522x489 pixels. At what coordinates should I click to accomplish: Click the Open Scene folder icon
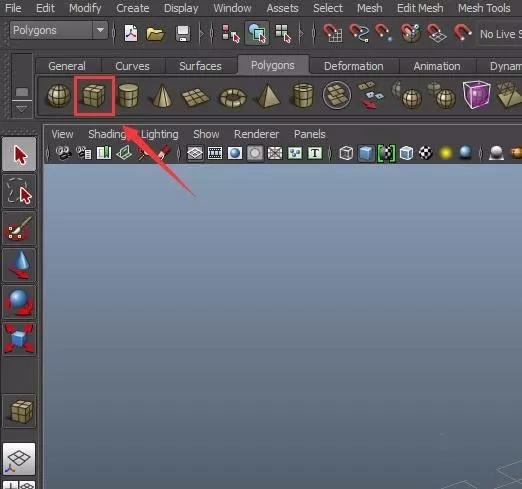pyautogui.click(x=155, y=34)
